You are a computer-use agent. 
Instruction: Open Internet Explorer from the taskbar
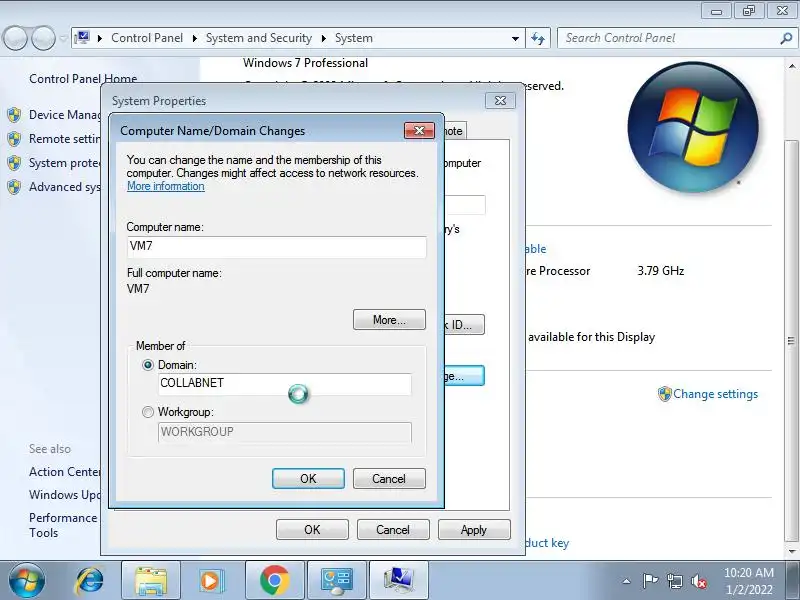pyautogui.click(x=89, y=581)
